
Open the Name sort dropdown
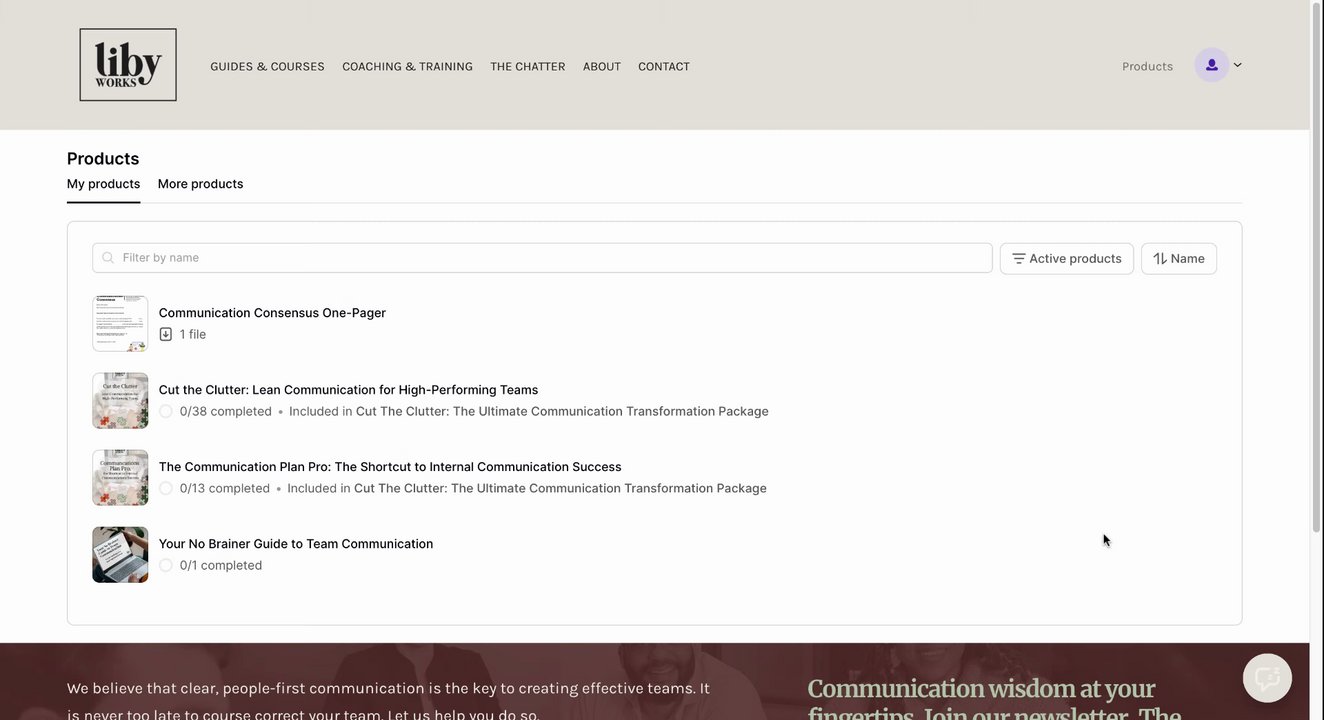tap(1178, 258)
